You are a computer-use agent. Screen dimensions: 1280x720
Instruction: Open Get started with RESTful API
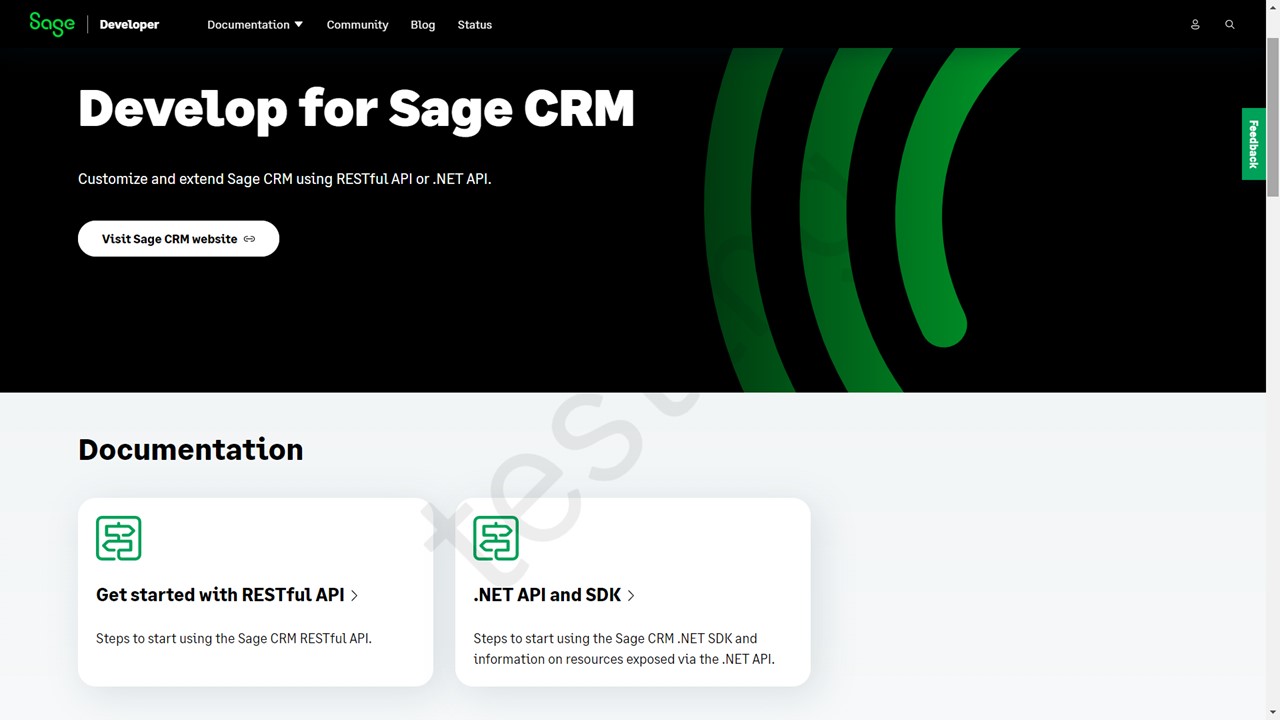point(220,595)
